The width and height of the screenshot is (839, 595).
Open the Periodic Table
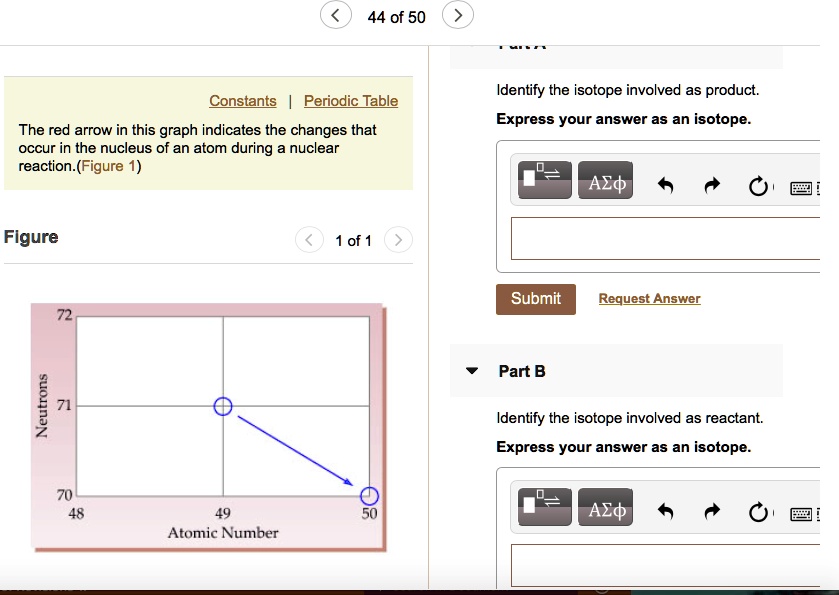(350, 100)
